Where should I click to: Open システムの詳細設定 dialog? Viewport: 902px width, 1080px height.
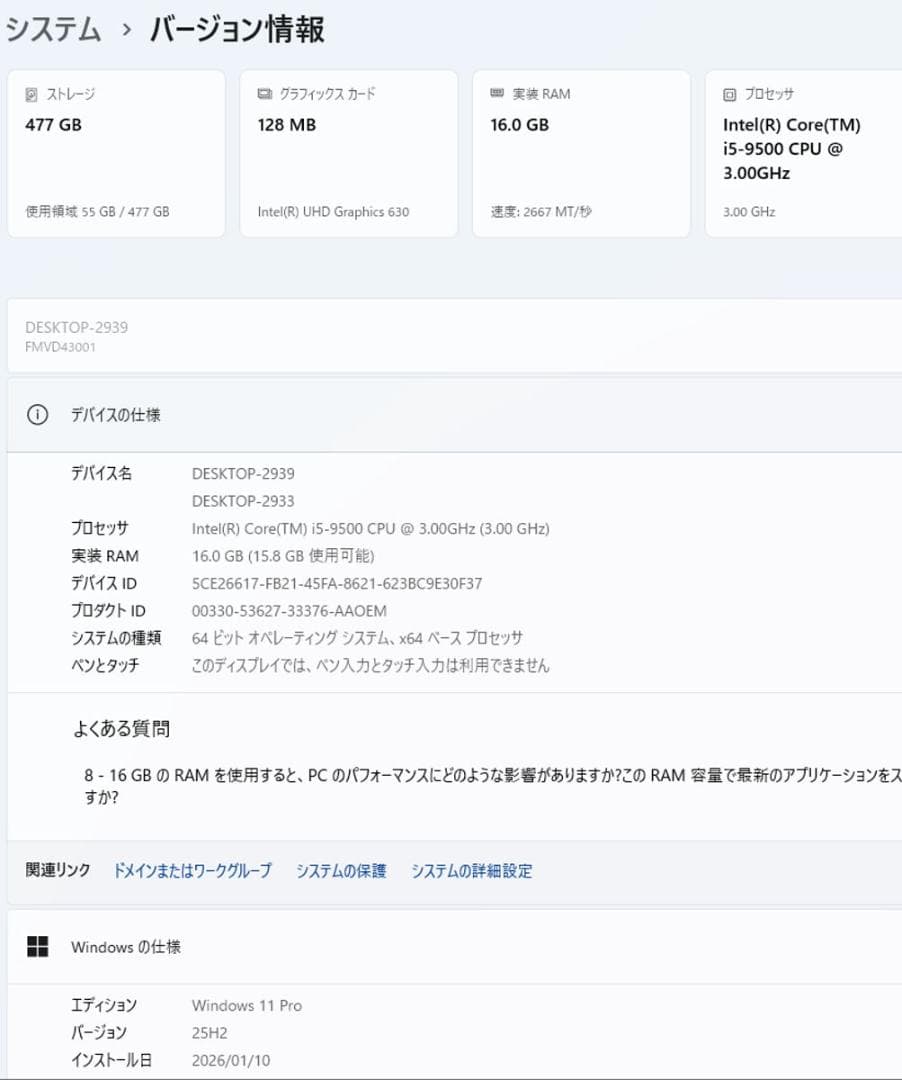click(x=470, y=870)
